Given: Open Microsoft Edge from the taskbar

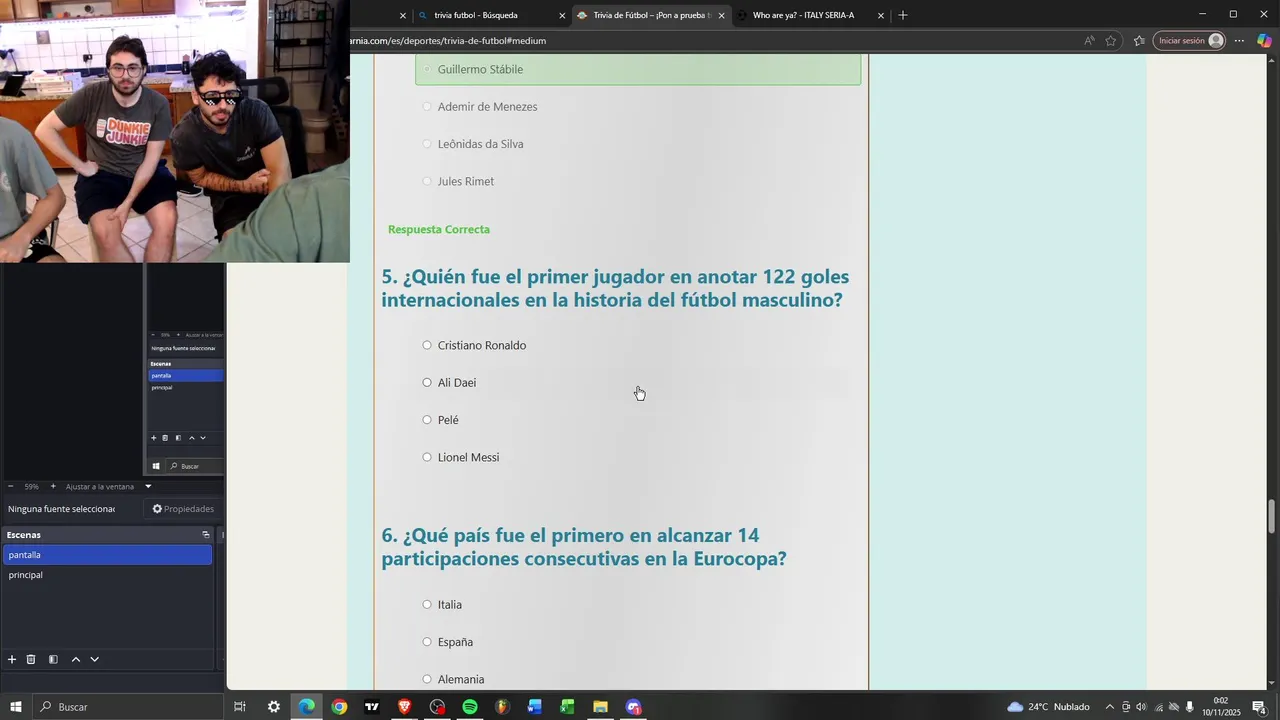Looking at the screenshot, I should 306,707.
